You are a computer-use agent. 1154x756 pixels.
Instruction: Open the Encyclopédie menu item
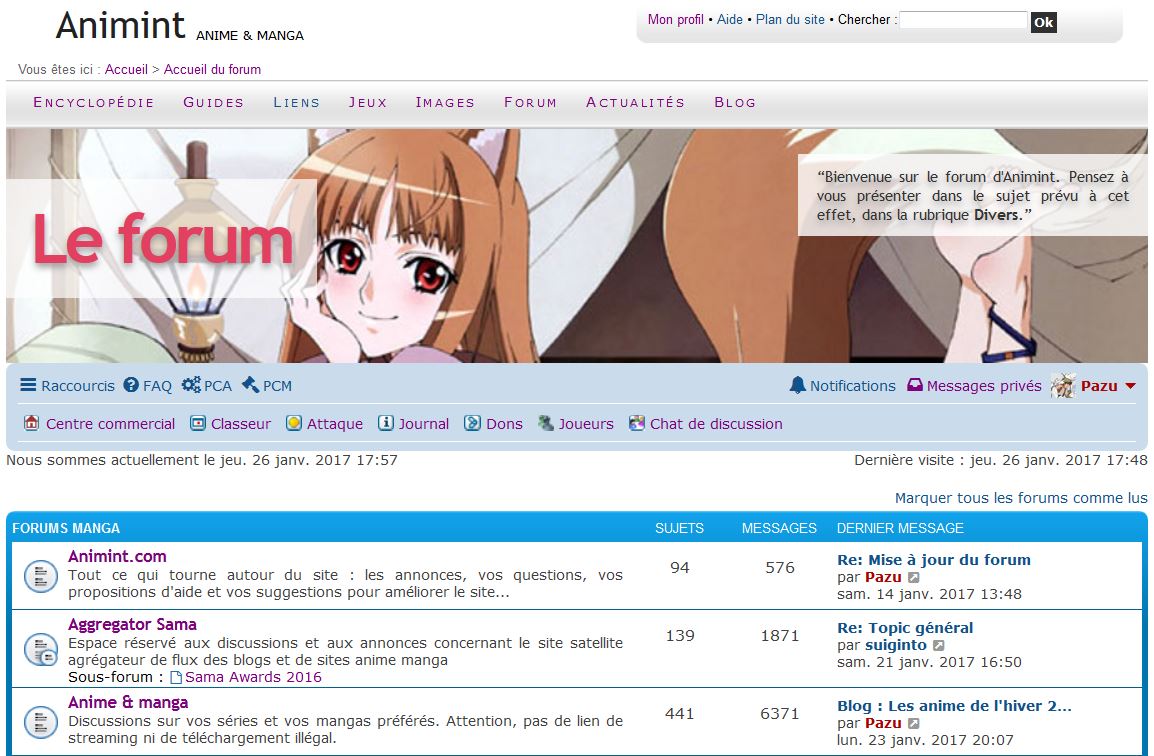[93, 102]
